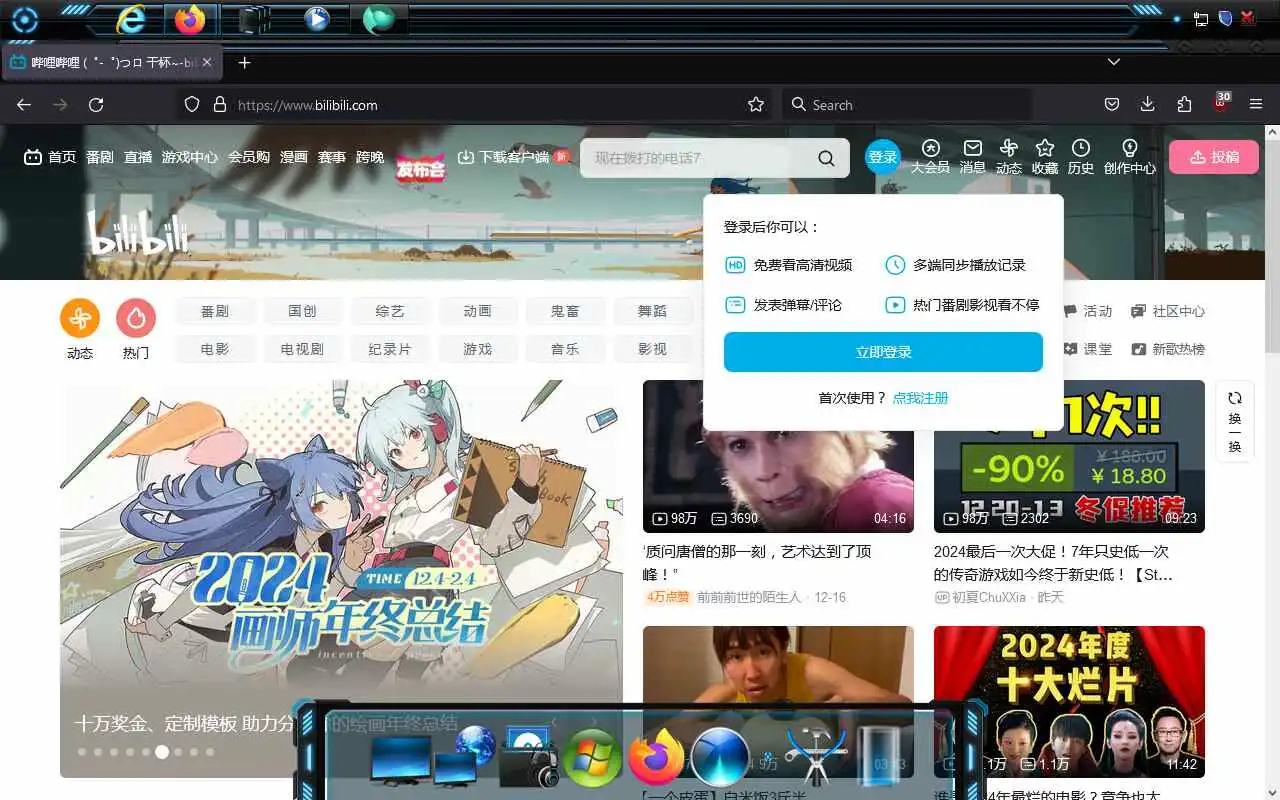Open the Firefox hamburger menu

pyautogui.click(x=1257, y=105)
